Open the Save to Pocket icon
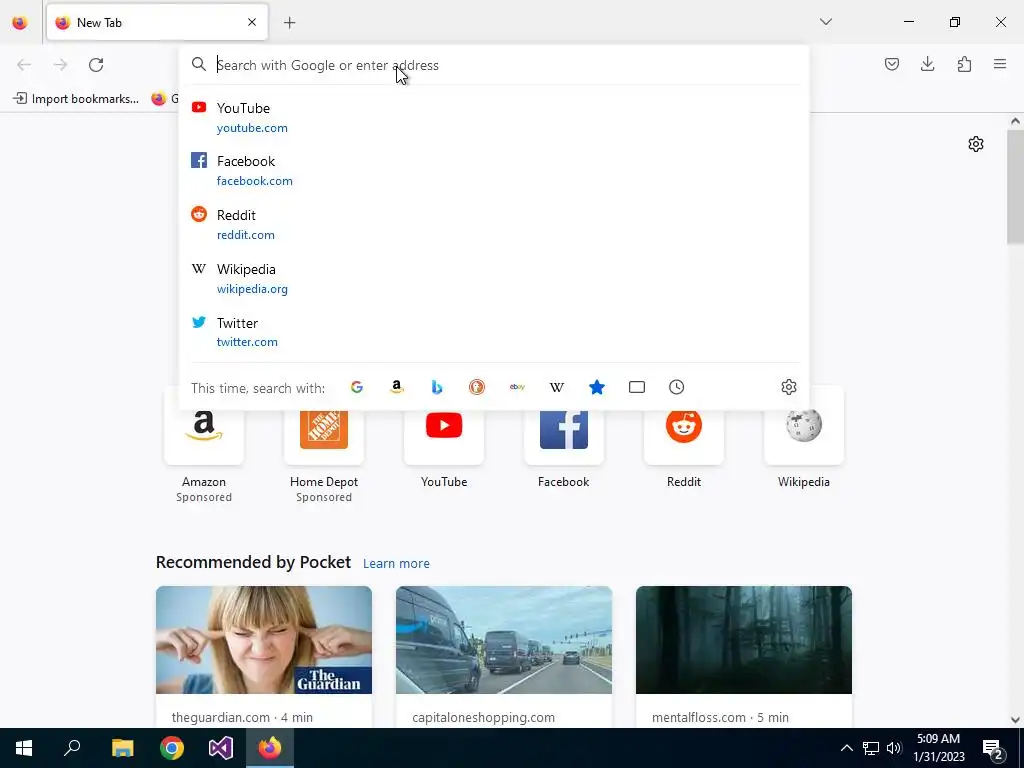Viewport: 1024px width, 768px height. [892, 64]
